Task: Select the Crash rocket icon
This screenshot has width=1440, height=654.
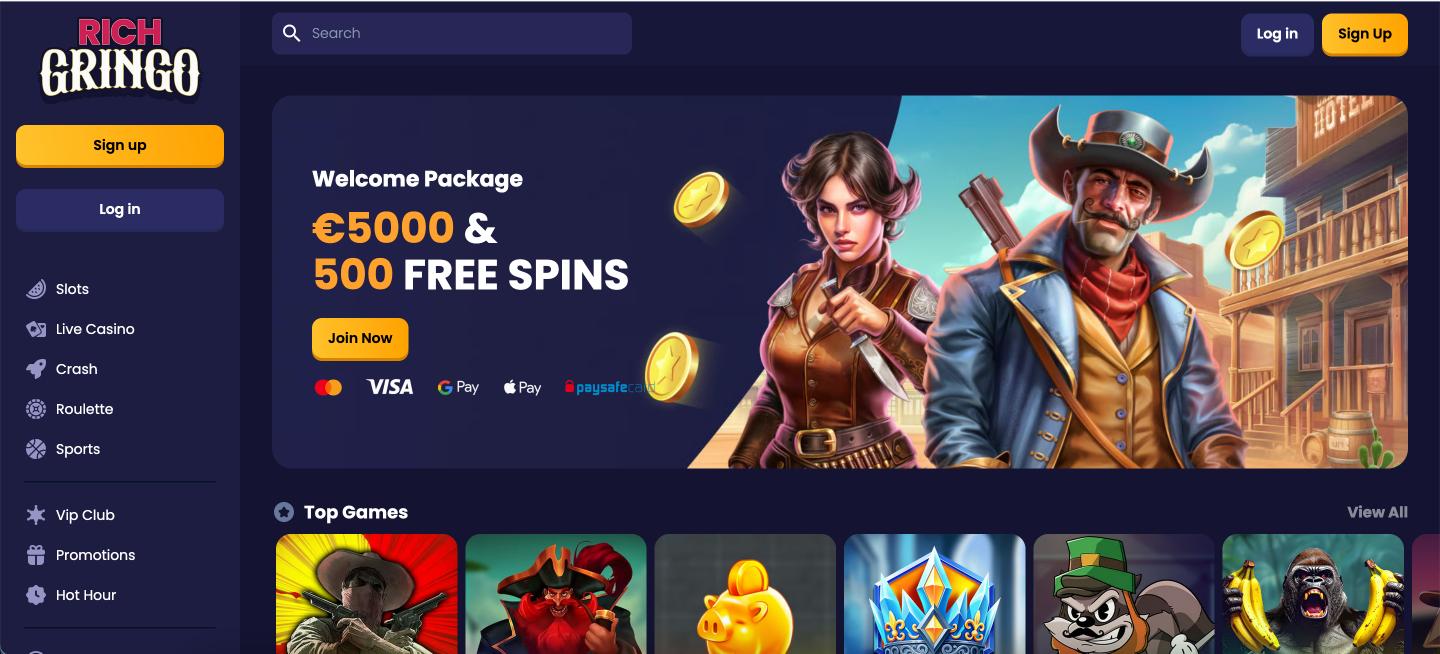Action: [36, 369]
